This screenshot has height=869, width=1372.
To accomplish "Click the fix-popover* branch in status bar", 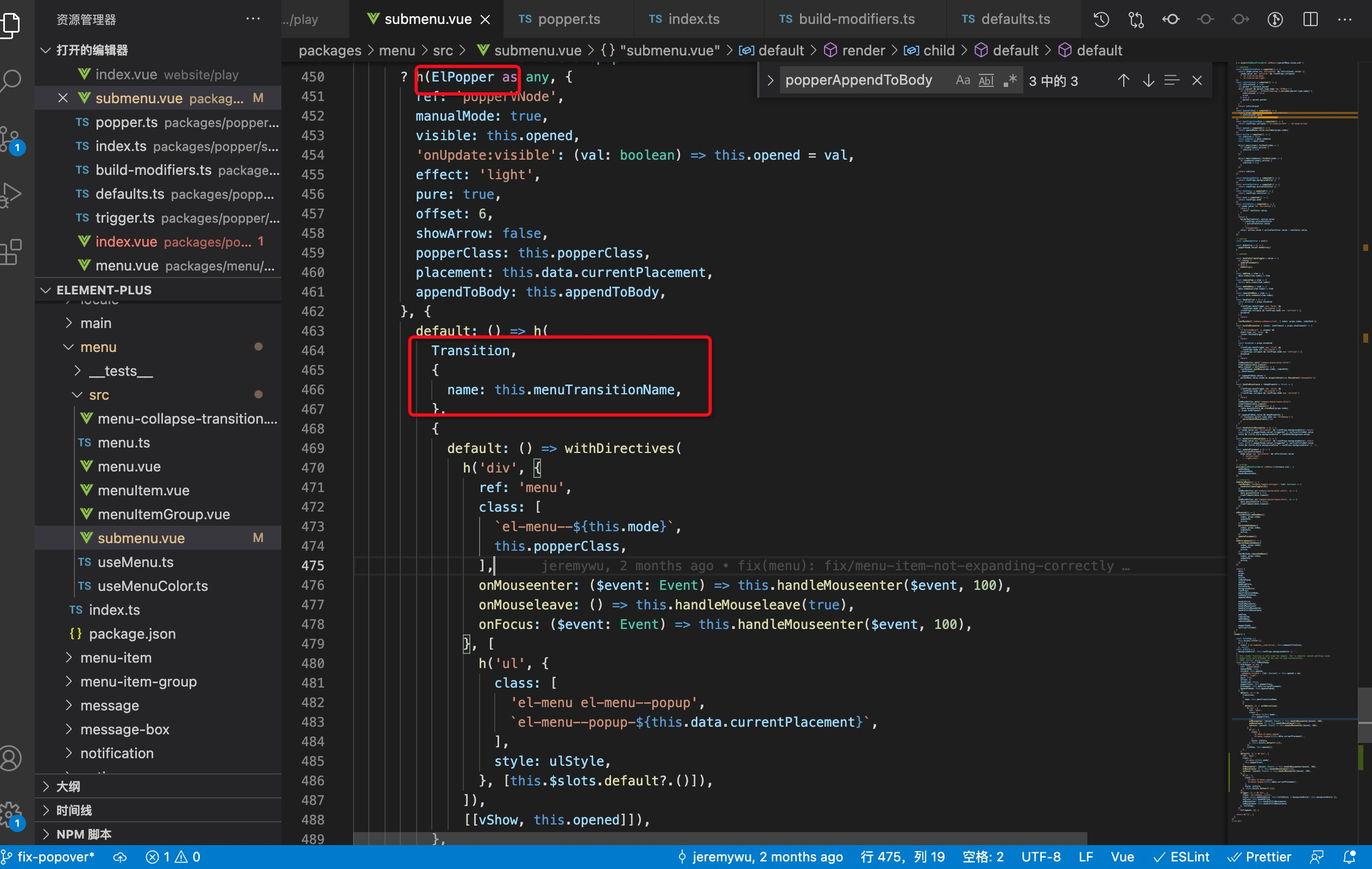I will tap(48, 857).
